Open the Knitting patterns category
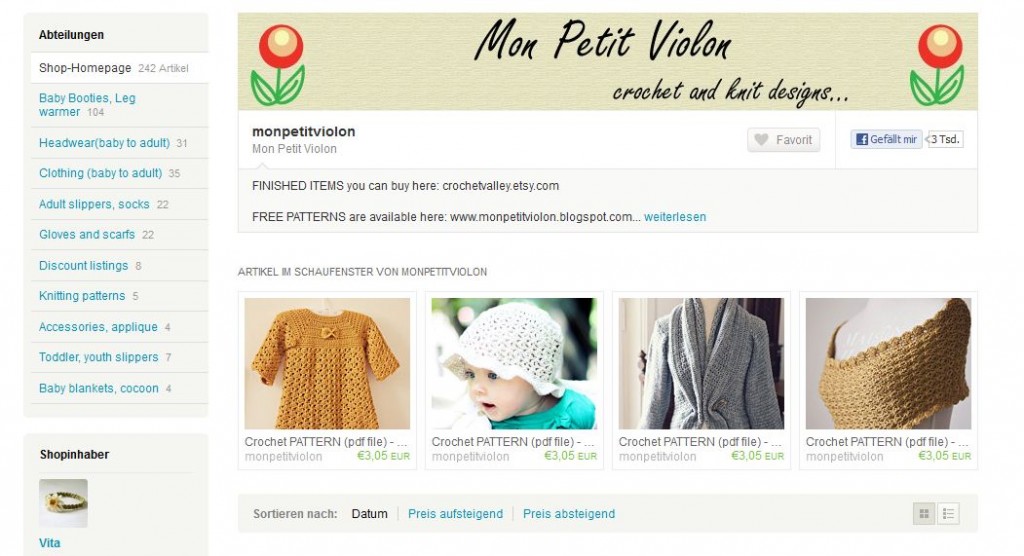This screenshot has width=1024, height=556. (82, 296)
